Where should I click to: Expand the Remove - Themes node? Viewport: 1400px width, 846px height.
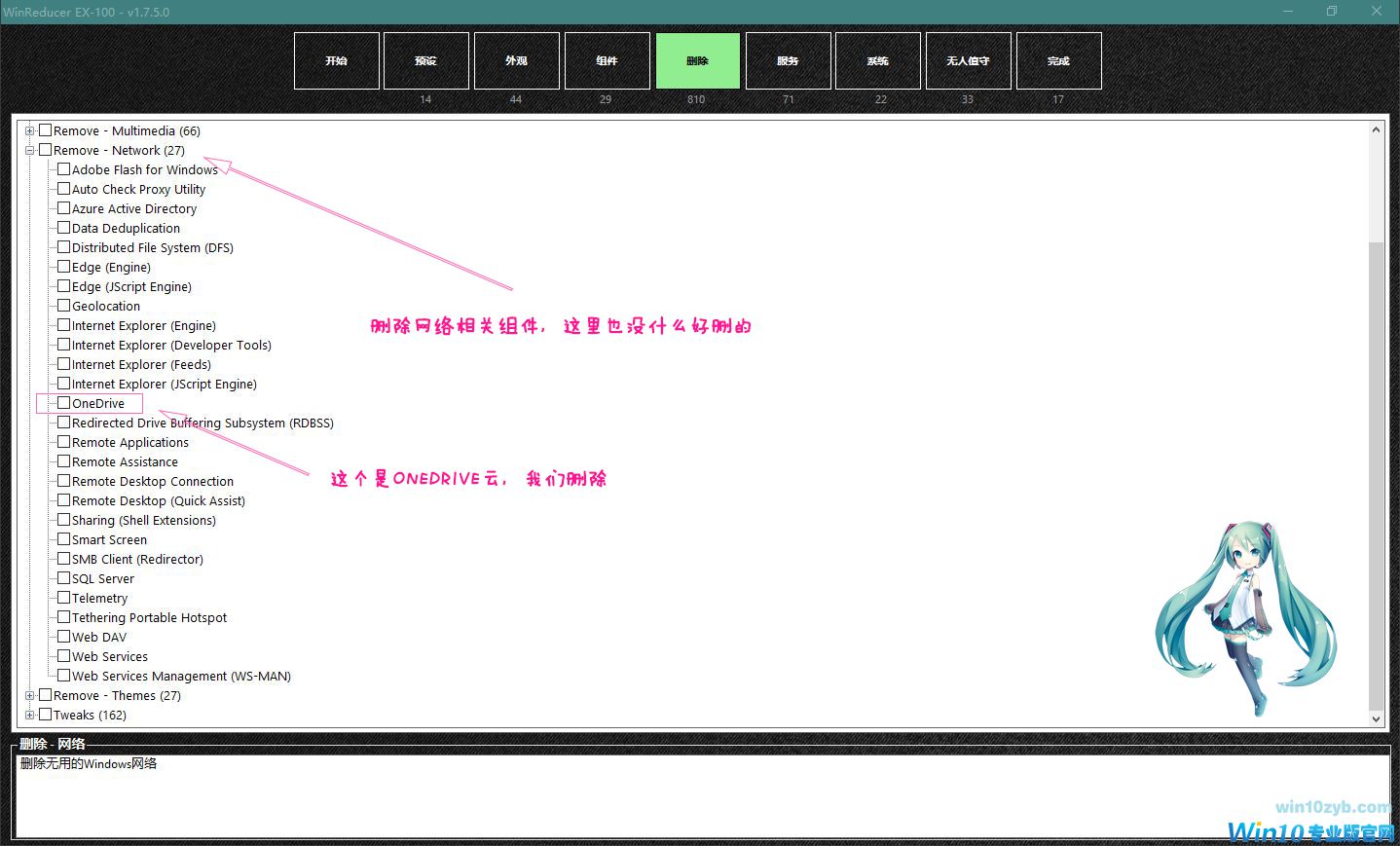tap(30, 695)
